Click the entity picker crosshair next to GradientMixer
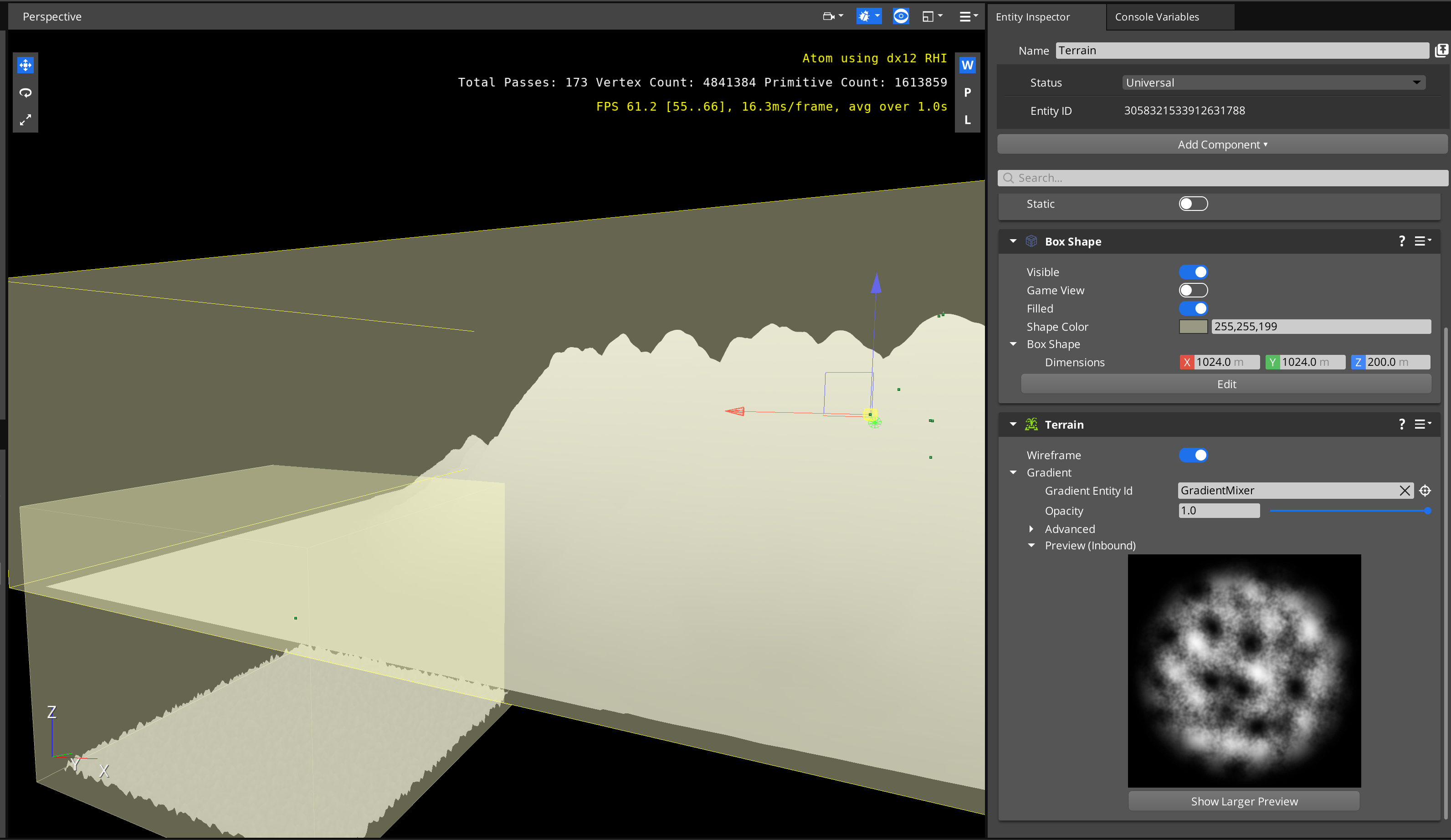The width and height of the screenshot is (1451, 840). (x=1426, y=491)
